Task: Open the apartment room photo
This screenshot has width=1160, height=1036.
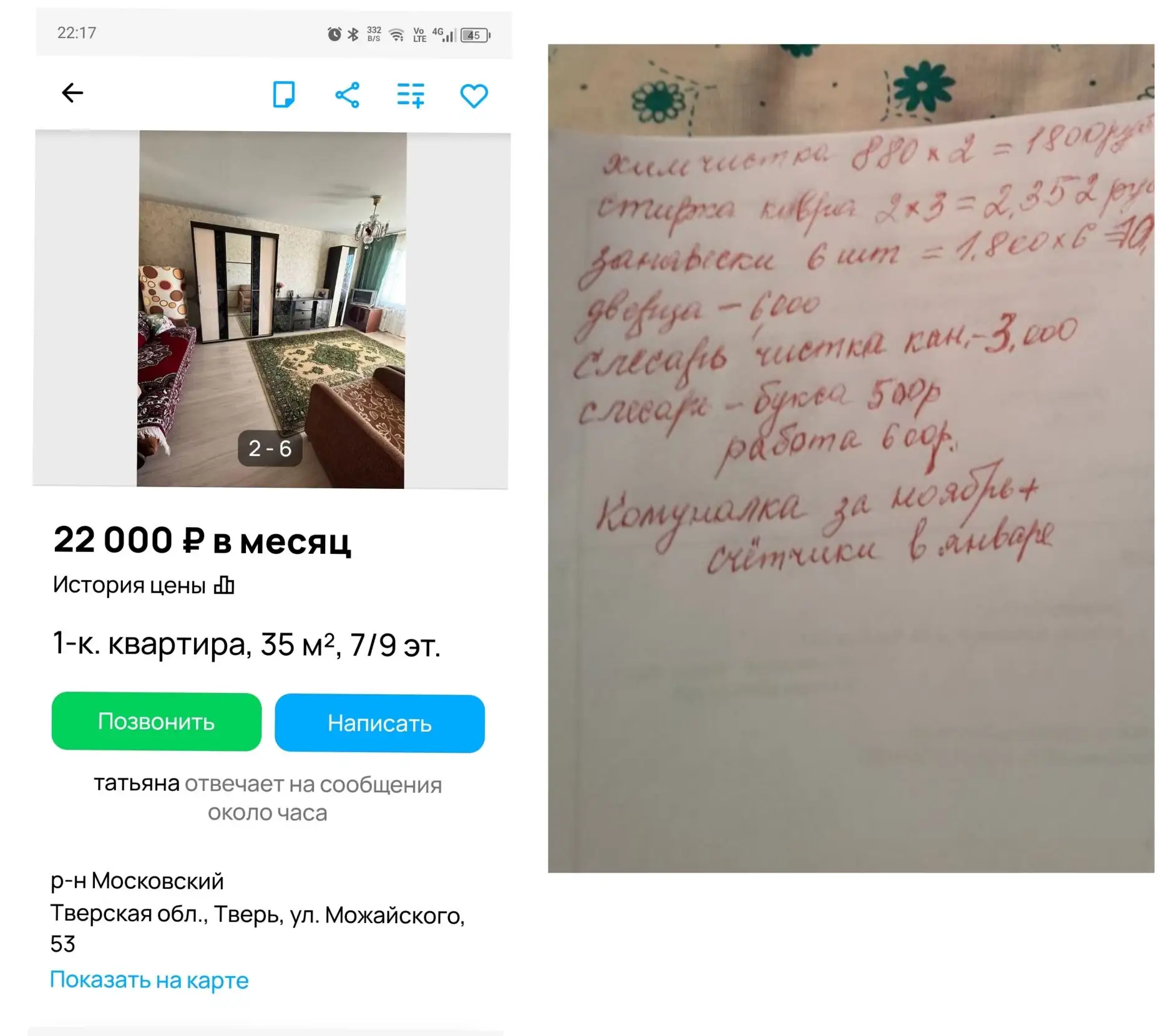Action: (271, 309)
